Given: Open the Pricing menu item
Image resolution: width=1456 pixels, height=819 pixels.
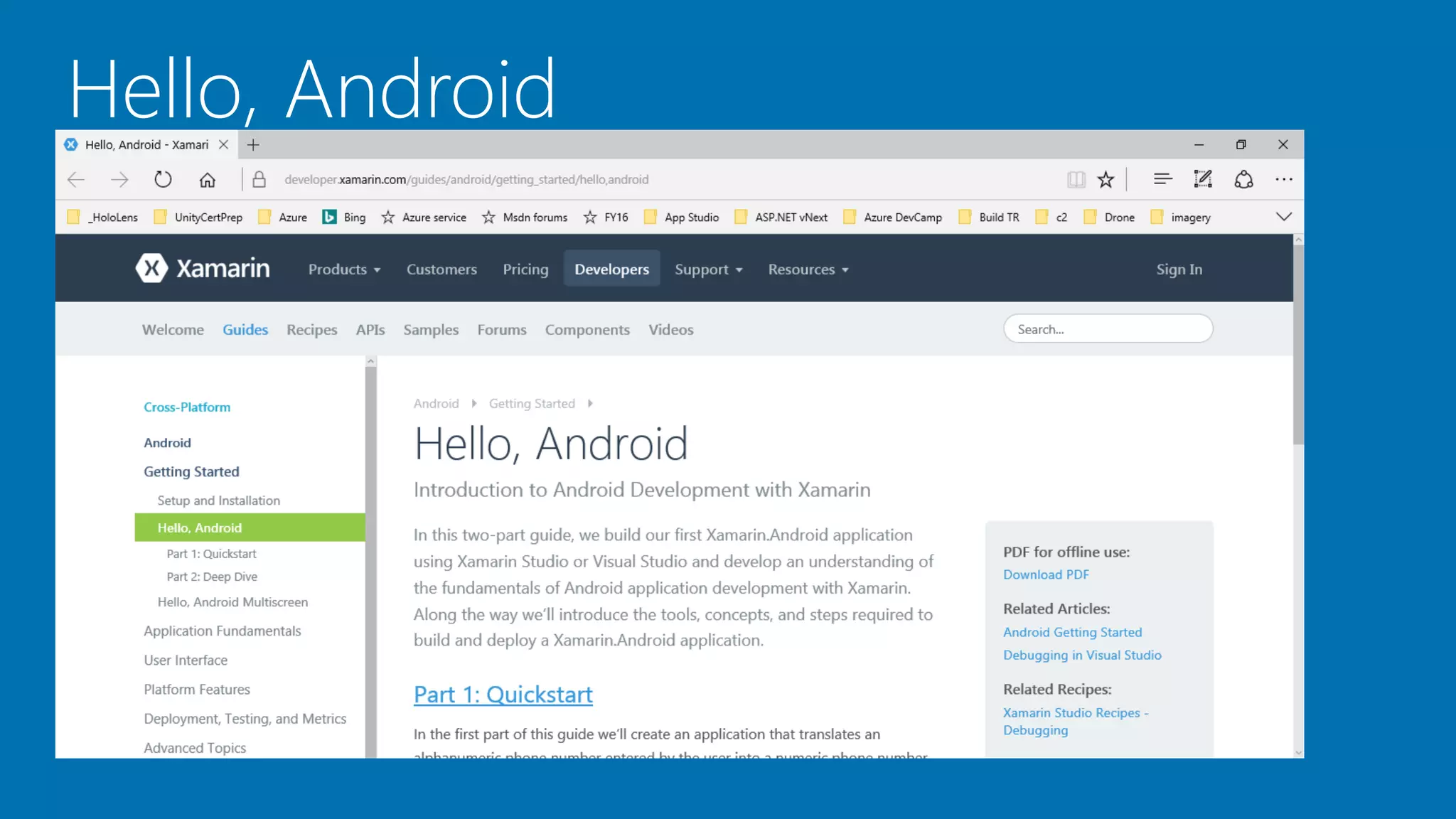Looking at the screenshot, I should click(525, 269).
